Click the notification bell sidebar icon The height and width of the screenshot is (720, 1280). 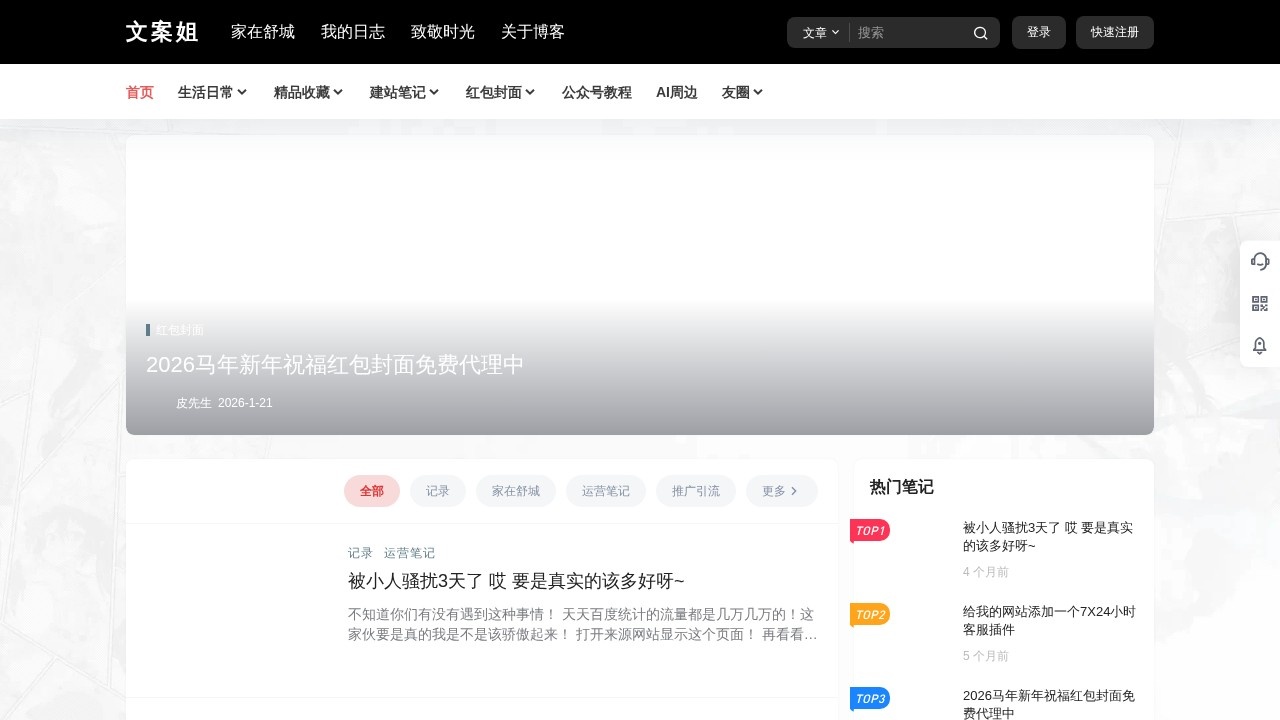tap(1260, 346)
